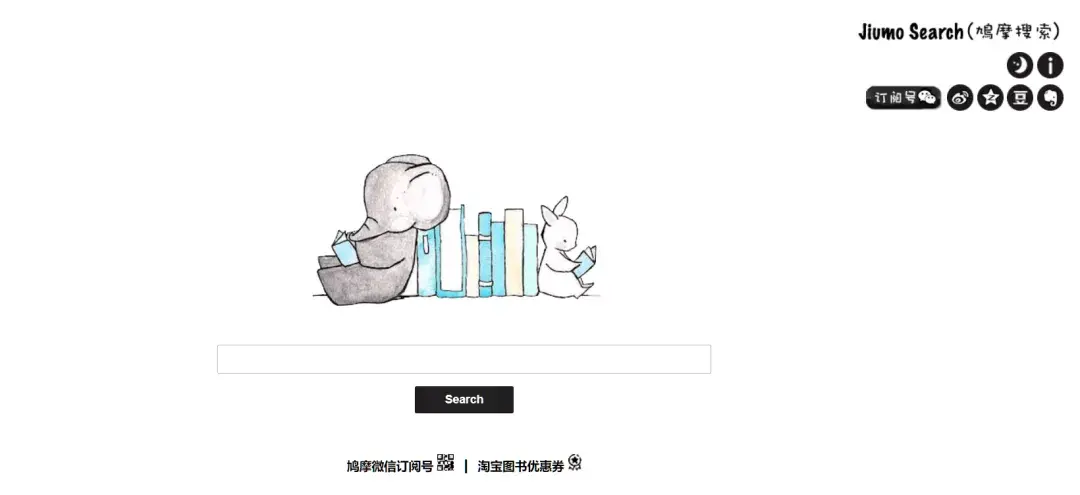Focus the book search text box
1080x495 pixels.
[x=464, y=359]
